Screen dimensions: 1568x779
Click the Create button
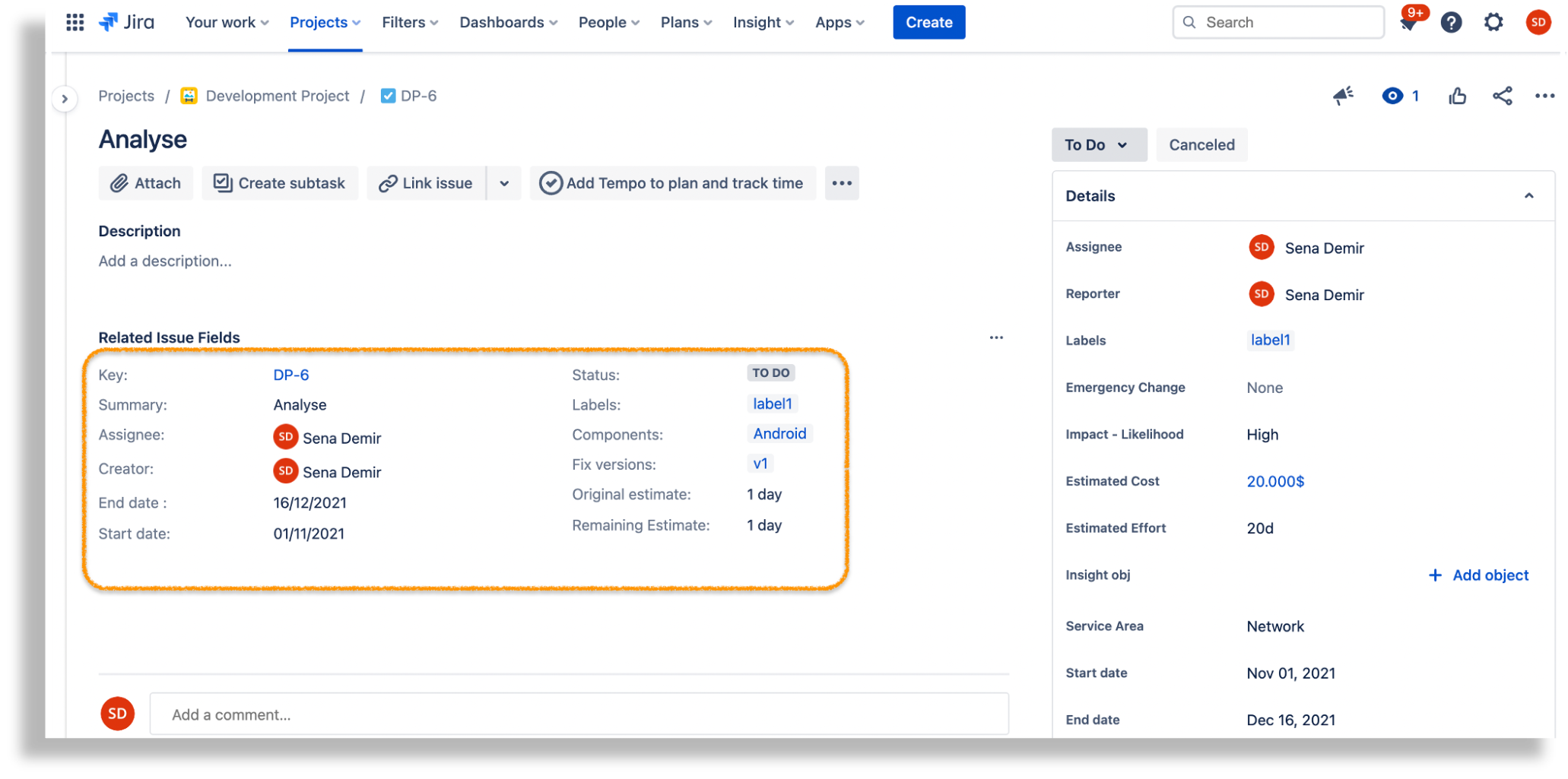click(x=928, y=22)
